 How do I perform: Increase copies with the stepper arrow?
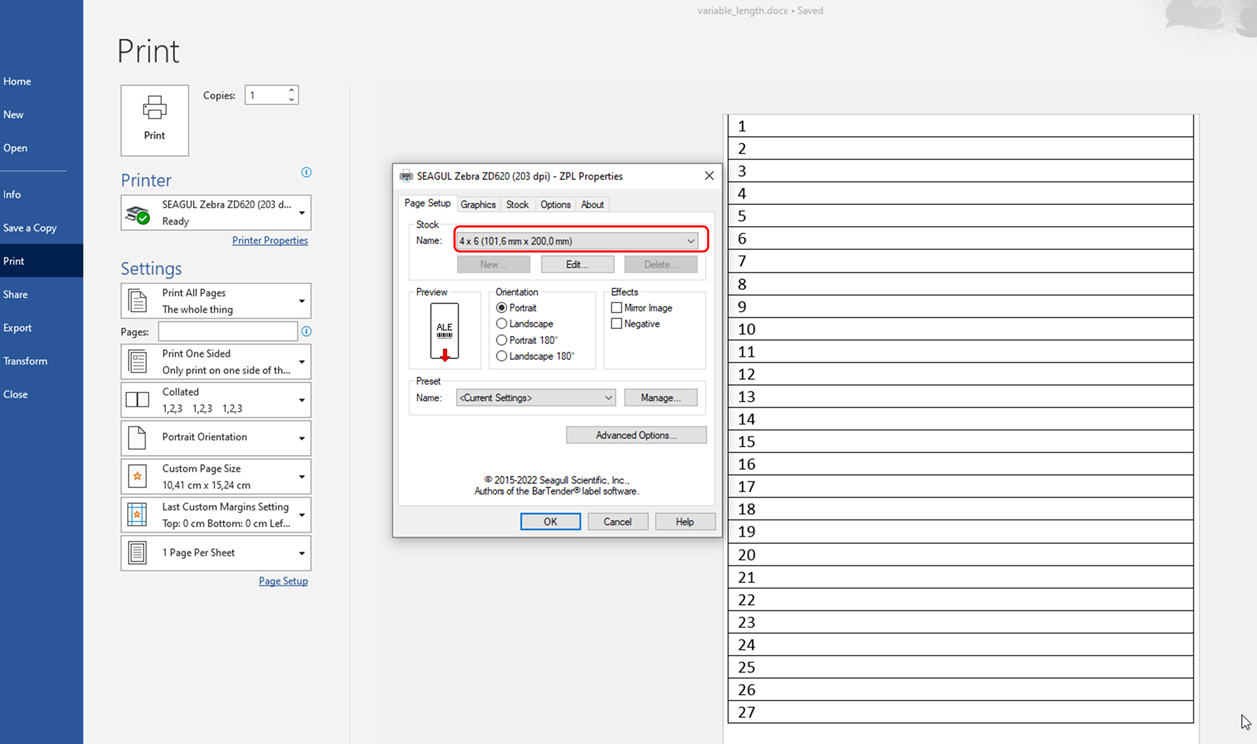[x=290, y=90]
